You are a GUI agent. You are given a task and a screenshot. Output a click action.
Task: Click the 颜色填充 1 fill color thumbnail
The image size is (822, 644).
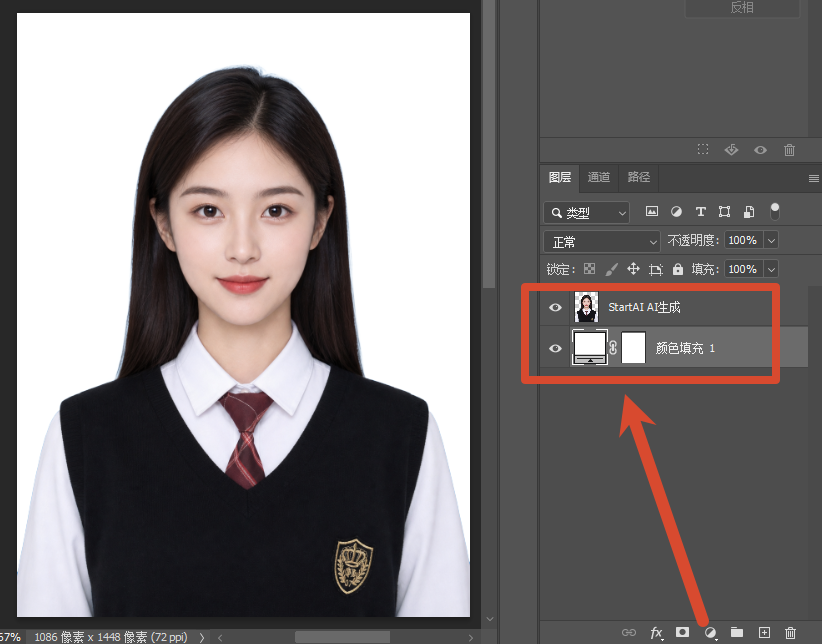coord(590,348)
